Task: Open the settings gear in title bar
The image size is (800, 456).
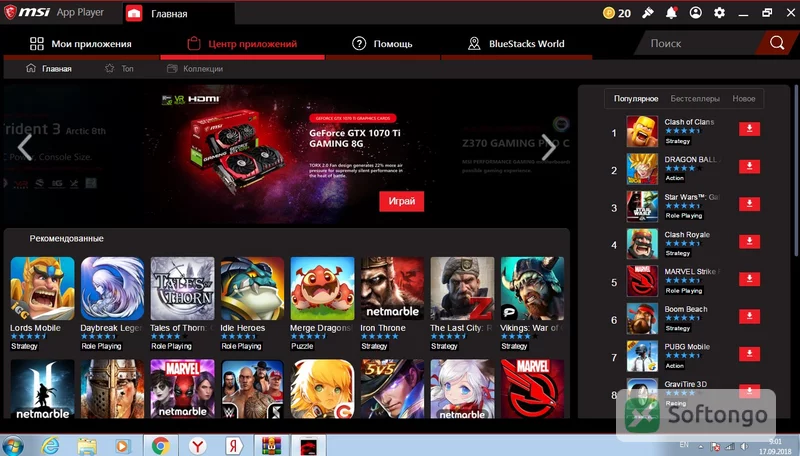Action: click(719, 13)
